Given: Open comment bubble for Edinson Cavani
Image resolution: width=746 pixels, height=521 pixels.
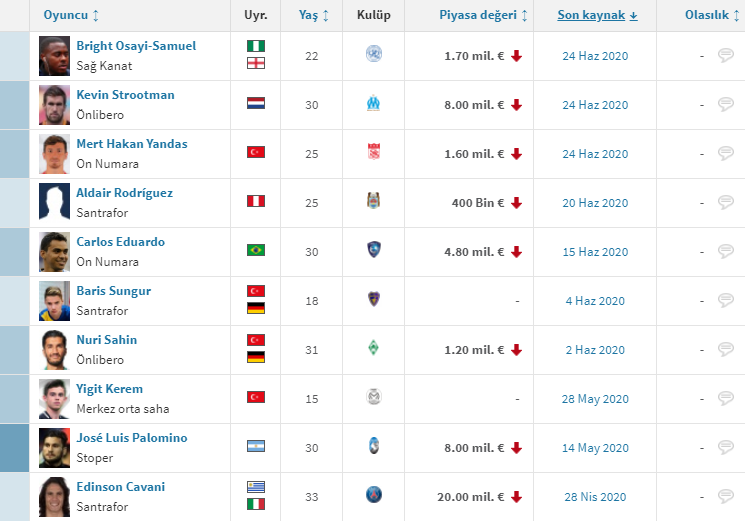Looking at the screenshot, I should [726, 496].
